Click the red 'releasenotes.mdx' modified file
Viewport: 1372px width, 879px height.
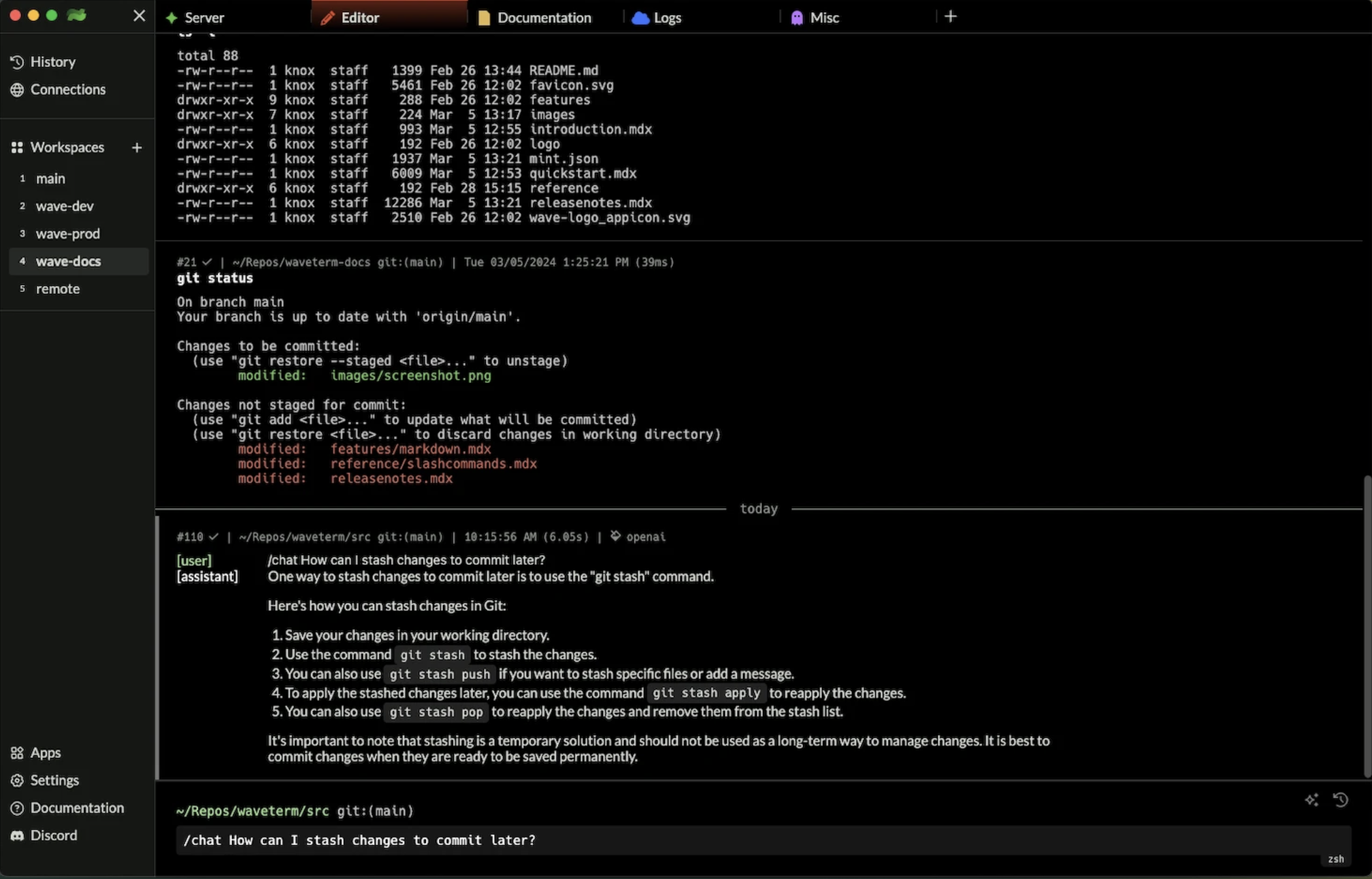pyautogui.click(x=391, y=479)
